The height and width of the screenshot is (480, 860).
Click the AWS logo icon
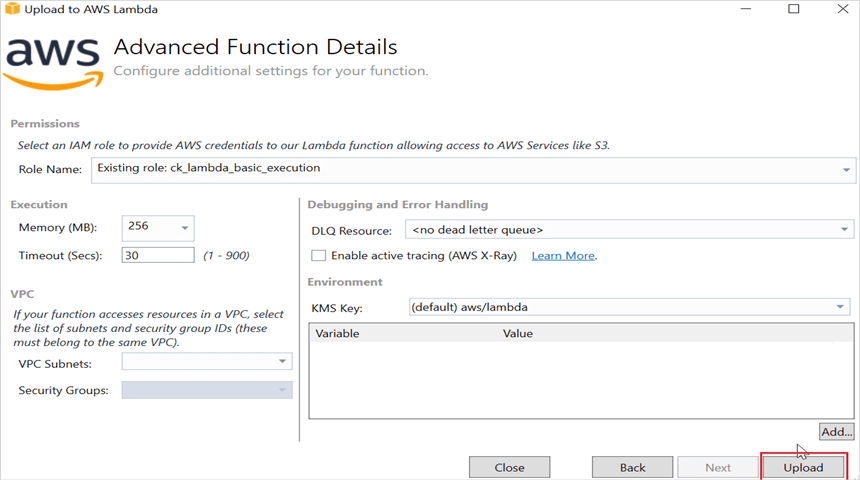pos(52,62)
